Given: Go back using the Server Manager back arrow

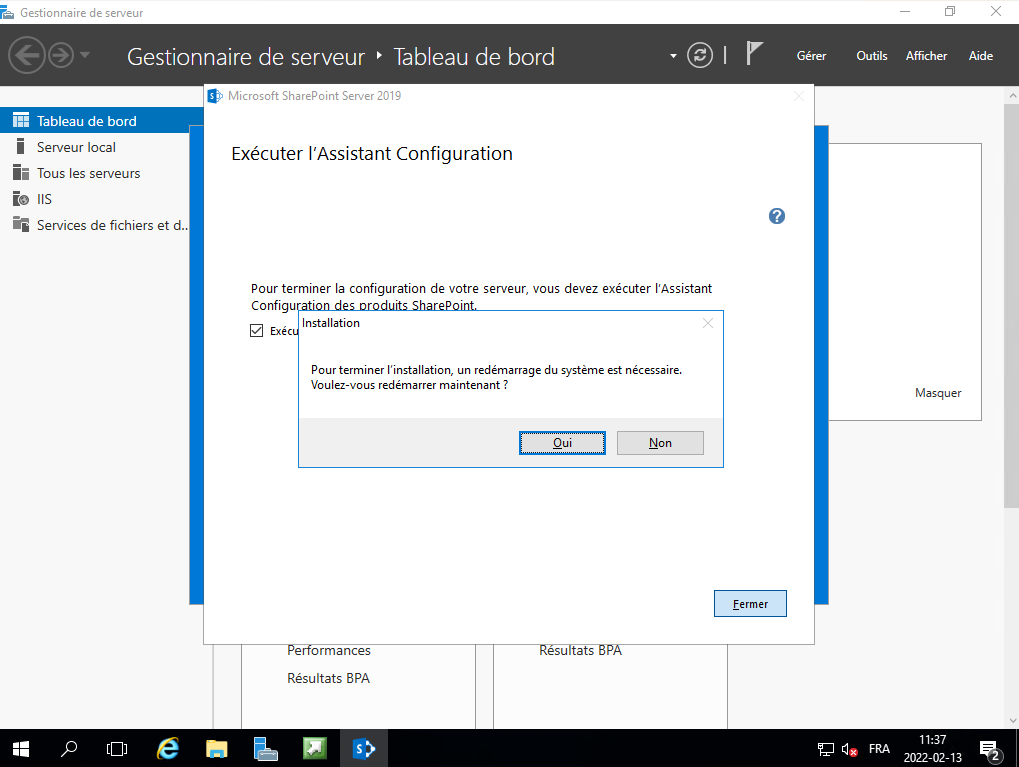Looking at the screenshot, I should pos(27,56).
